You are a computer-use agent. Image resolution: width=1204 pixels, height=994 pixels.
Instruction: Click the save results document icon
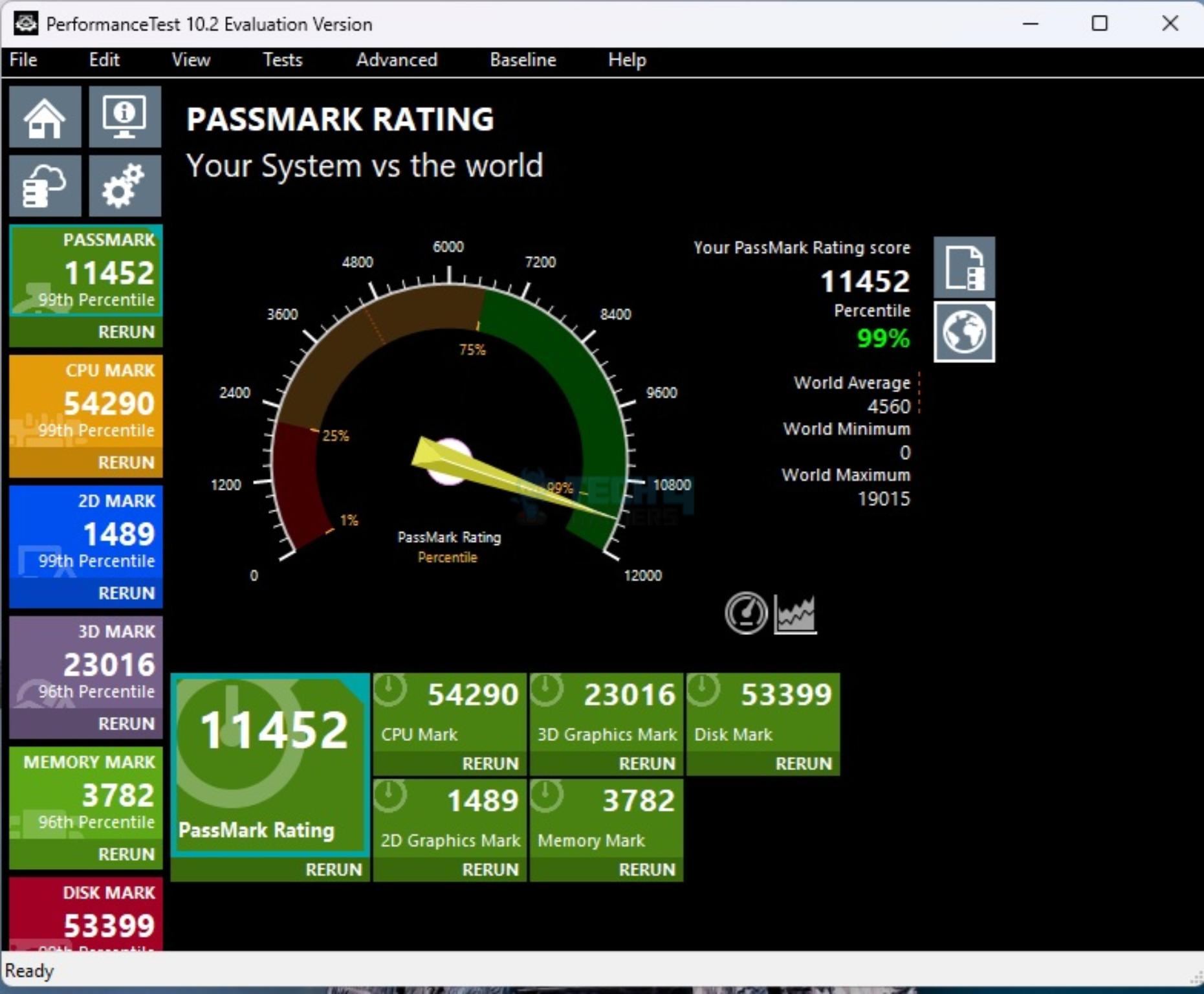coord(963,267)
